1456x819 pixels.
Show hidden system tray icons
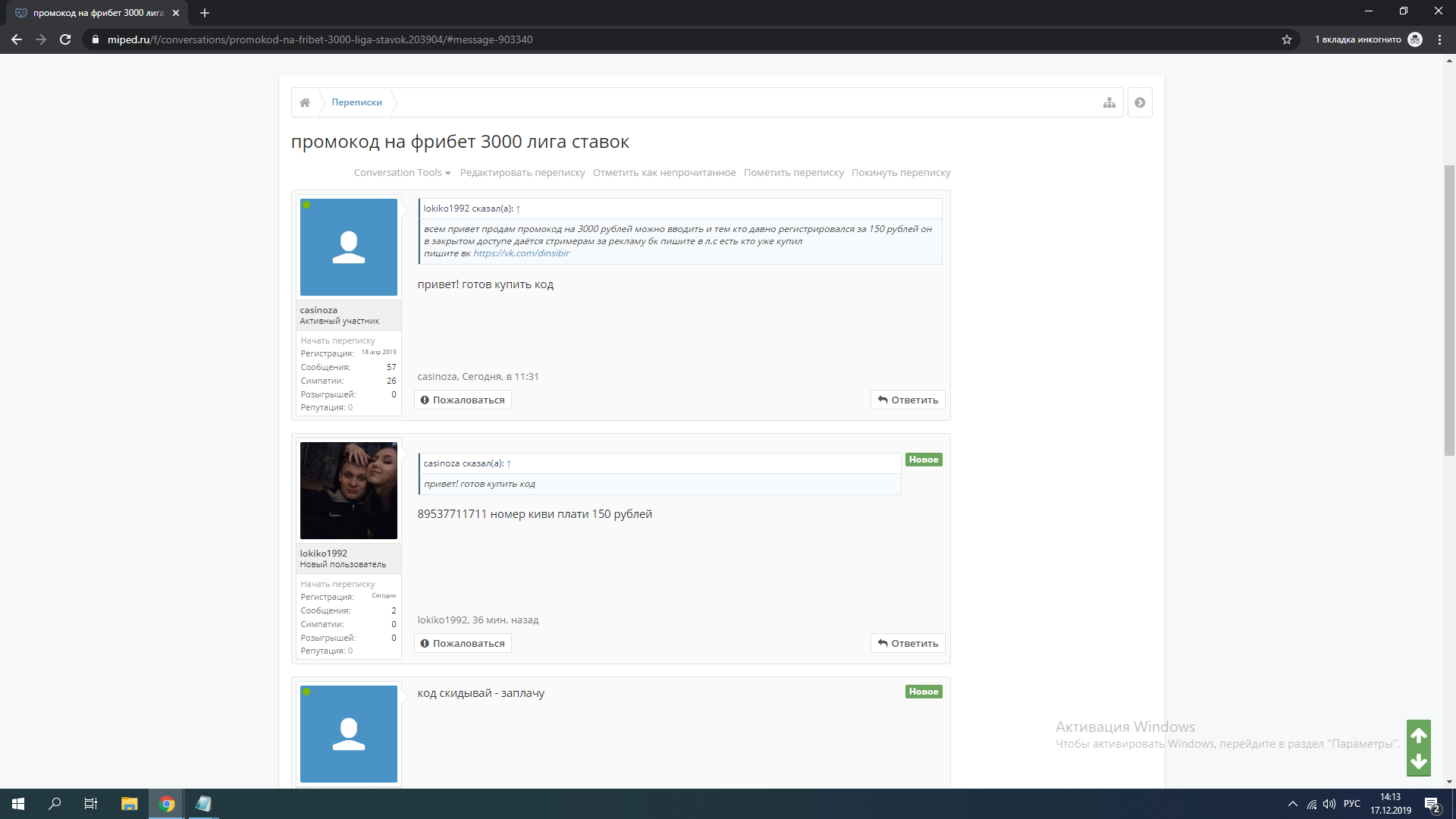[x=1292, y=804]
